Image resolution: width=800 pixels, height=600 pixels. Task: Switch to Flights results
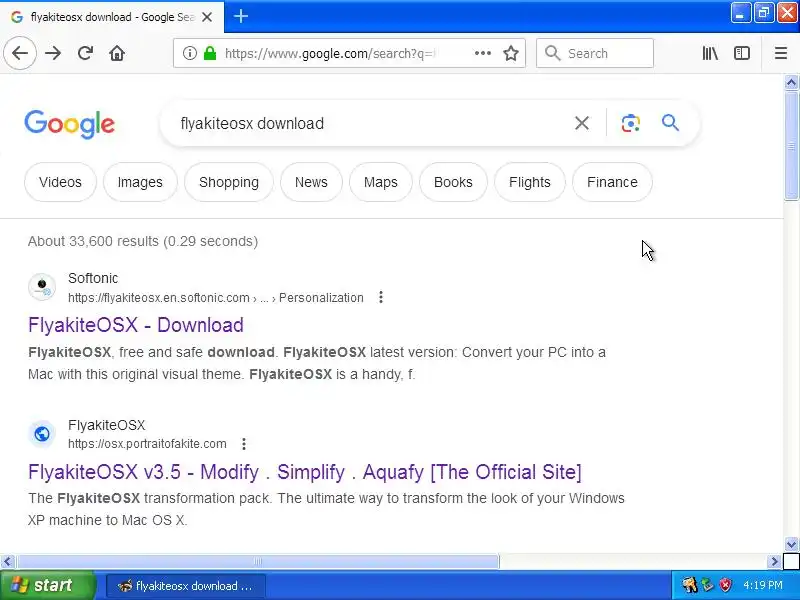pos(530,182)
